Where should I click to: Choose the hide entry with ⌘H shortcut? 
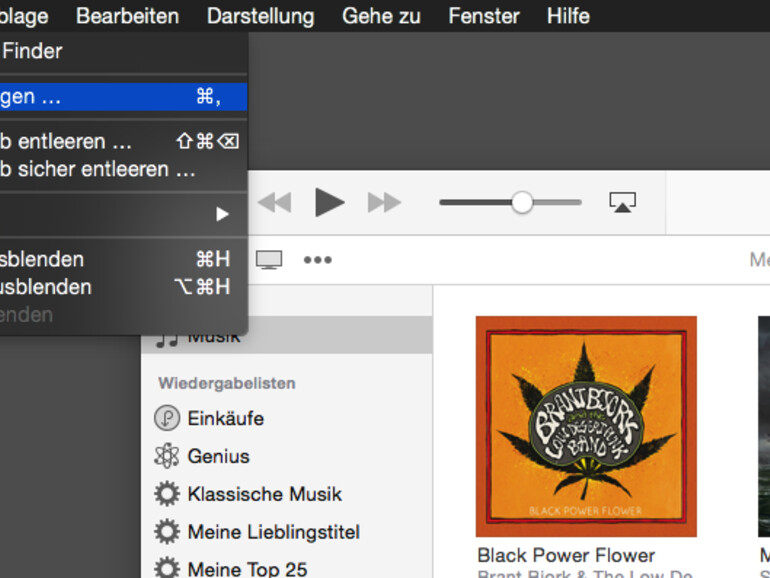point(123,259)
